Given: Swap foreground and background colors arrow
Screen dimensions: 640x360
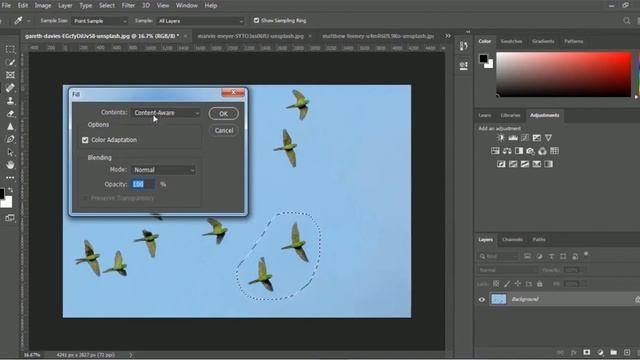Looking at the screenshot, I should coord(11,190).
